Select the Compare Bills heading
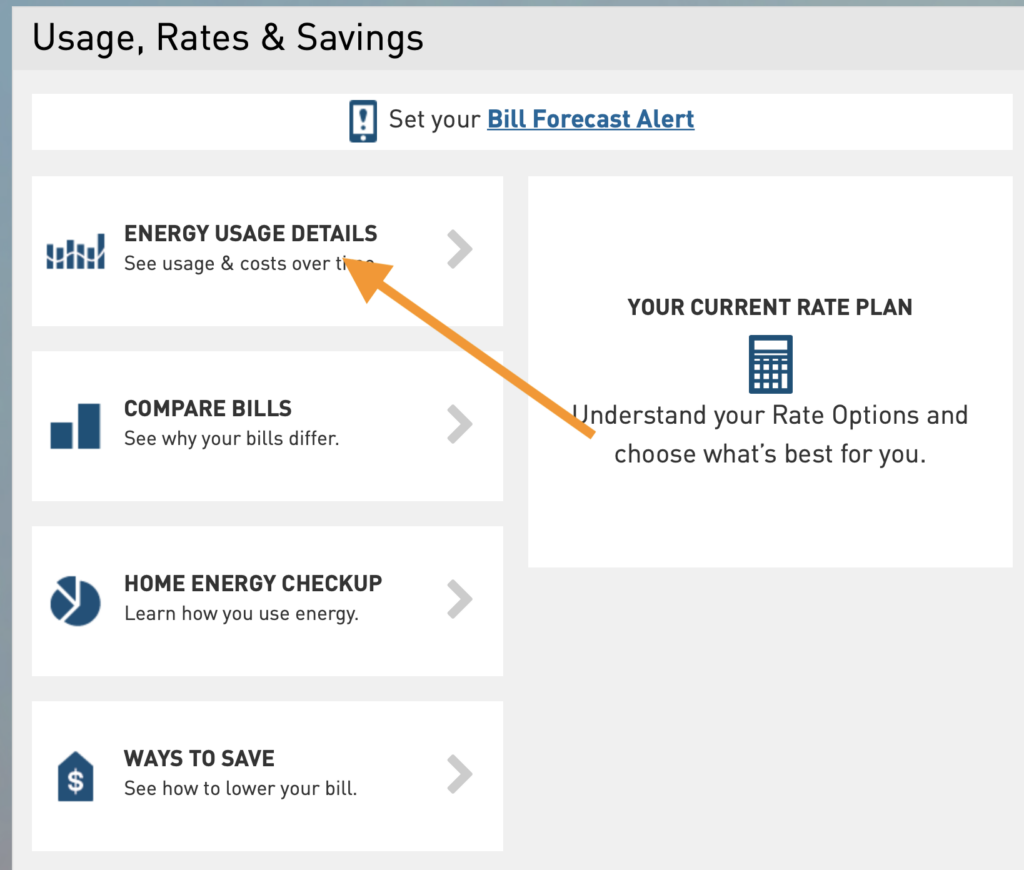The image size is (1024, 870). (208, 409)
